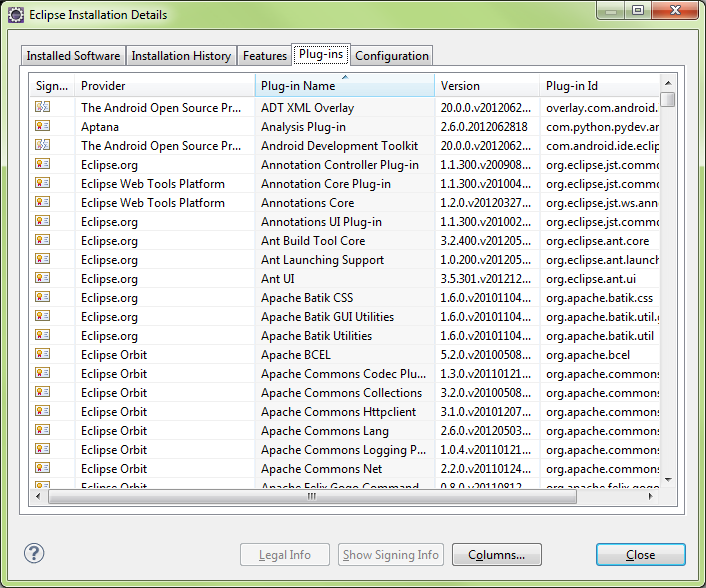Screen dimensions: 706x588
Task: Go to the Configuration tab
Action: (x=392, y=56)
